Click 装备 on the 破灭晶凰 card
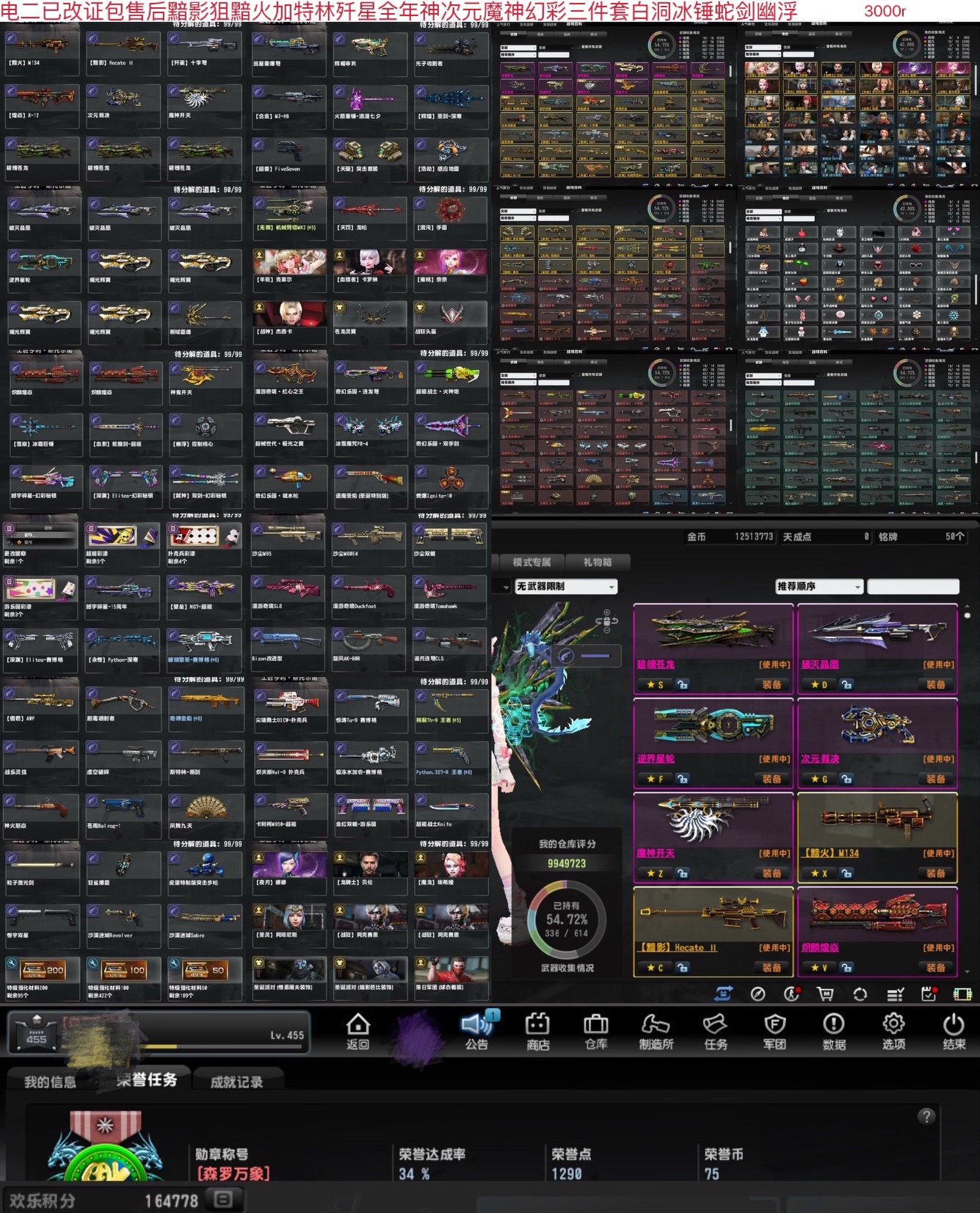The image size is (980, 1213). point(936,684)
